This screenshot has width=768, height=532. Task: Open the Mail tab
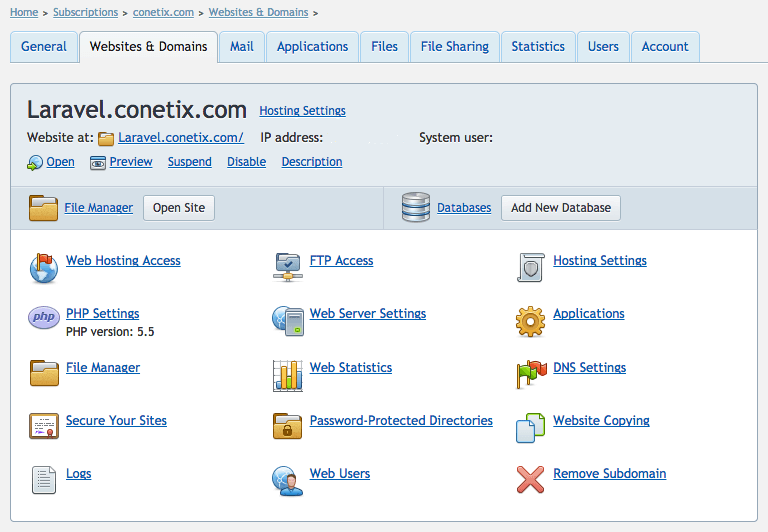pyautogui.click(x=242, y=47)
